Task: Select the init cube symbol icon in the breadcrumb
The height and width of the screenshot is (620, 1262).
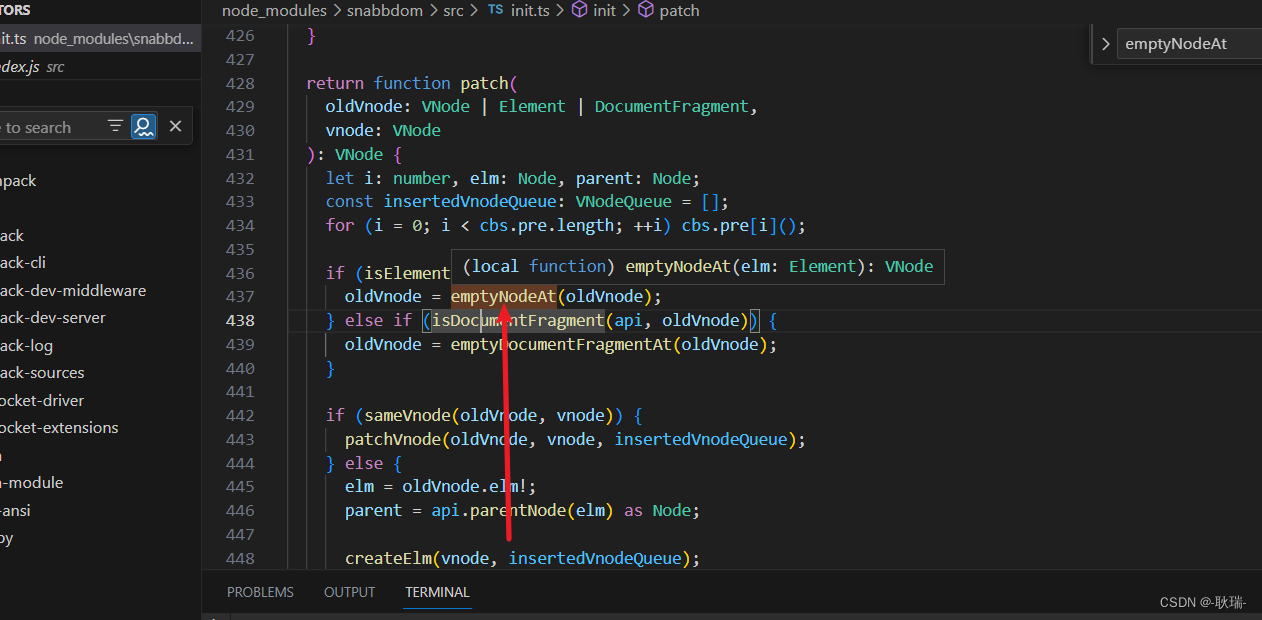Action: (579, 11)
